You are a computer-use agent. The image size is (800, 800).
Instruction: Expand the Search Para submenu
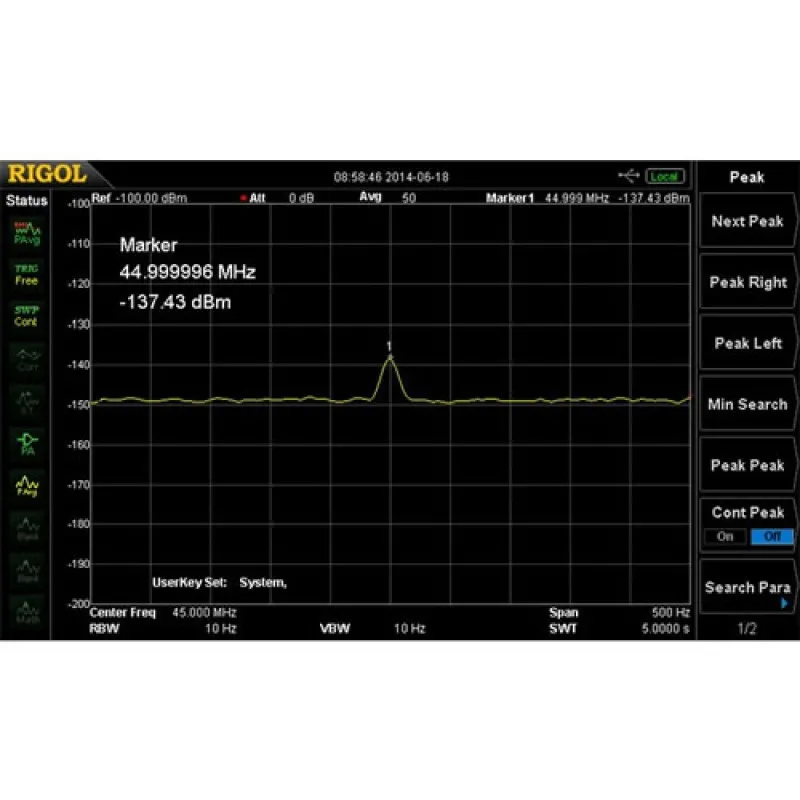coord(747,588)
